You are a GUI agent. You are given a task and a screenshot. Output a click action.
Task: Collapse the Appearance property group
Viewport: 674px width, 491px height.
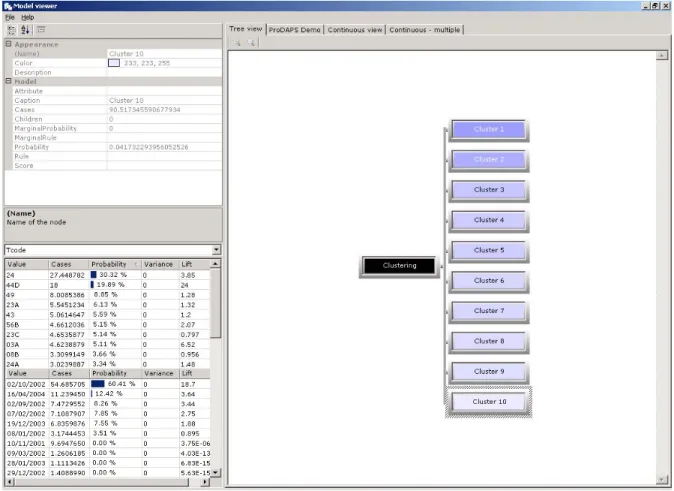click(x=8, y=44)
